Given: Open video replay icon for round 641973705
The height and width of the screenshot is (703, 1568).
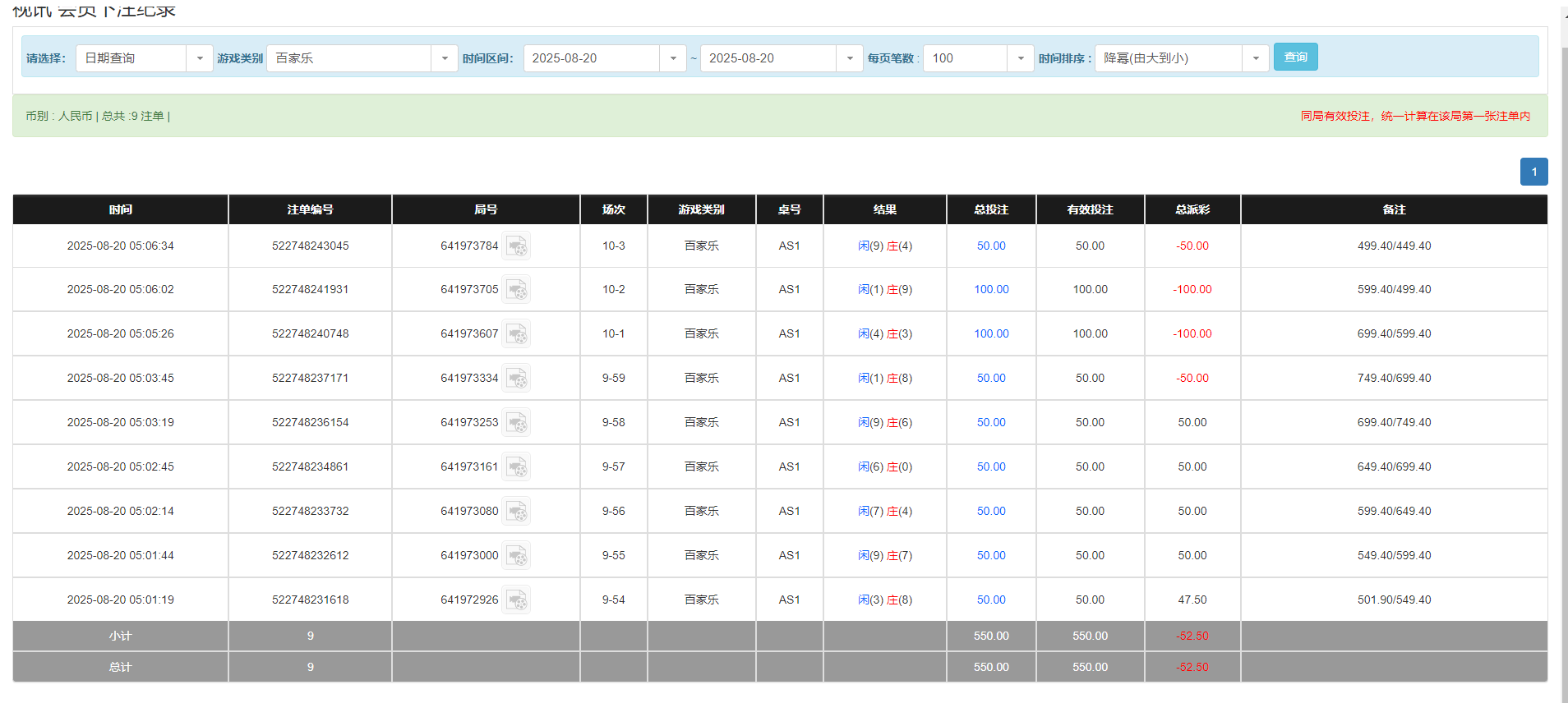Looking at the screenshot, I should click(x=516, y=290).
